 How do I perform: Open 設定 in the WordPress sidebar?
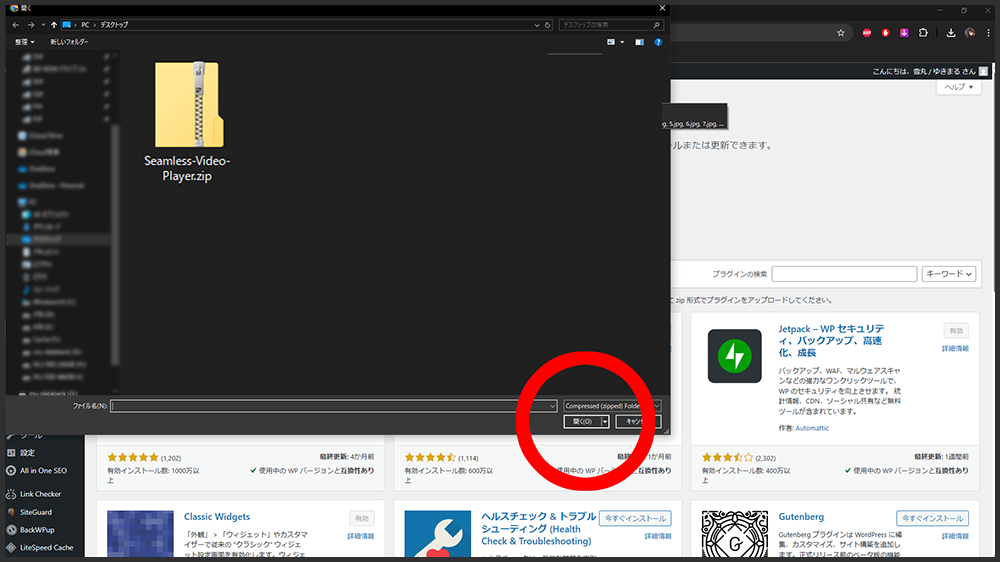[27, 453]
